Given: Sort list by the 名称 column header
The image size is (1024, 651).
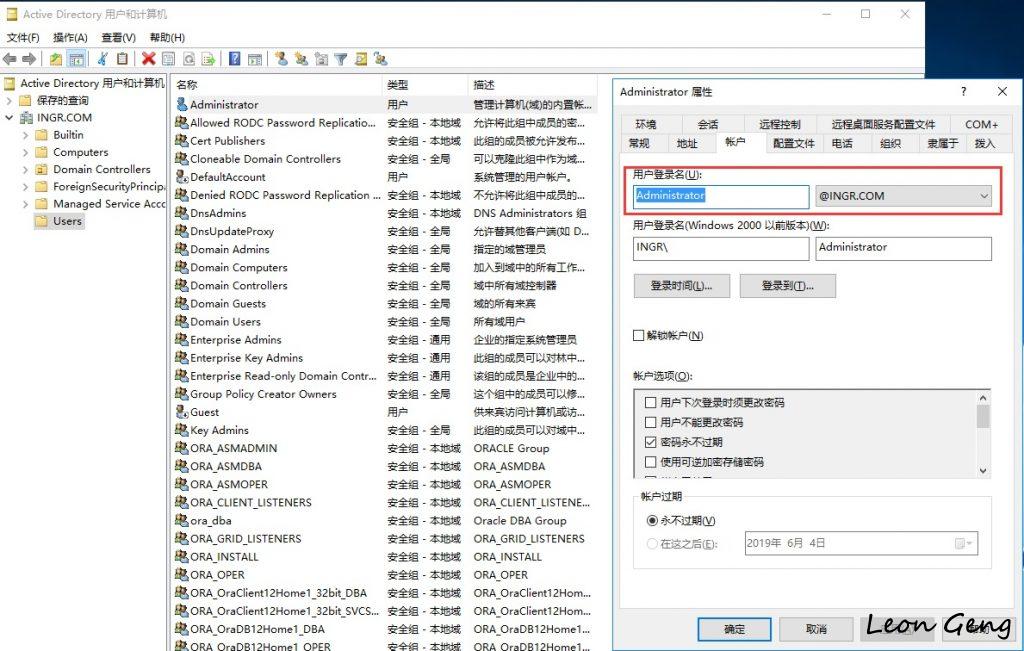Looking at the screenshot, I should click(277, 85).
